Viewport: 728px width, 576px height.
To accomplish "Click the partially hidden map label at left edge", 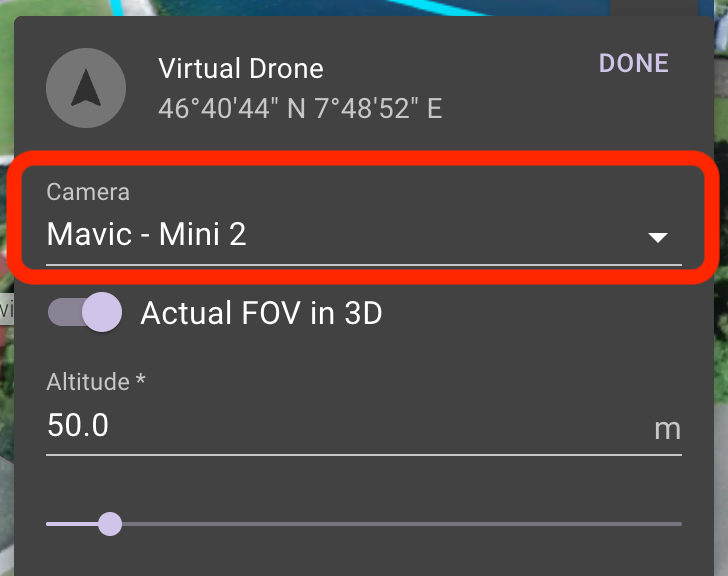I will click(x=6, y=308).
